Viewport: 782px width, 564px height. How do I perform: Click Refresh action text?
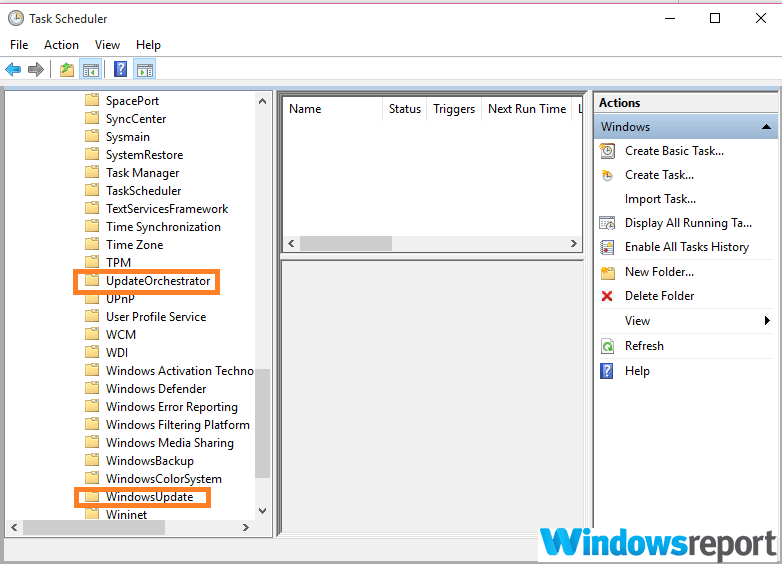tap(644, 346)
